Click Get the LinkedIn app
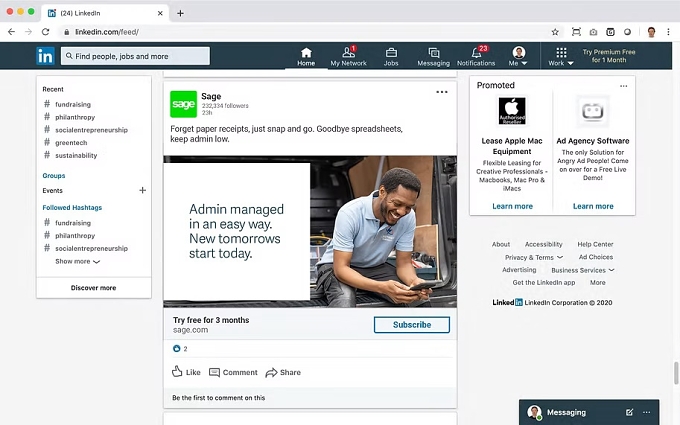The width and height of the screenshot is (680, 425). pos(544,282)
